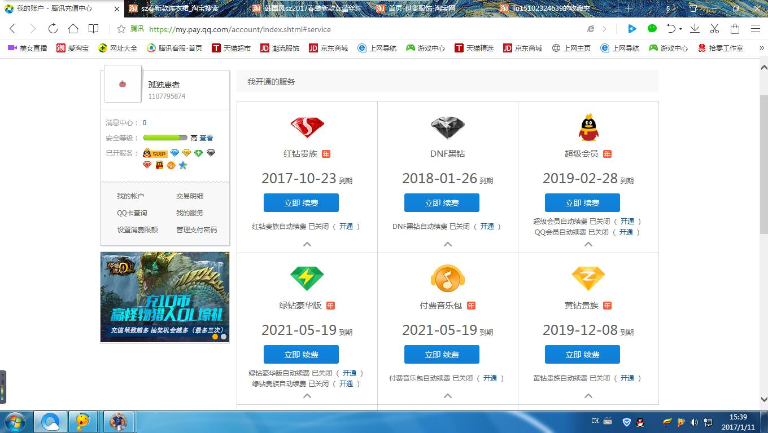This screenshot has height=433, width=768.
Task: Click the blue star badge in 已开服务
Action: 183,166
